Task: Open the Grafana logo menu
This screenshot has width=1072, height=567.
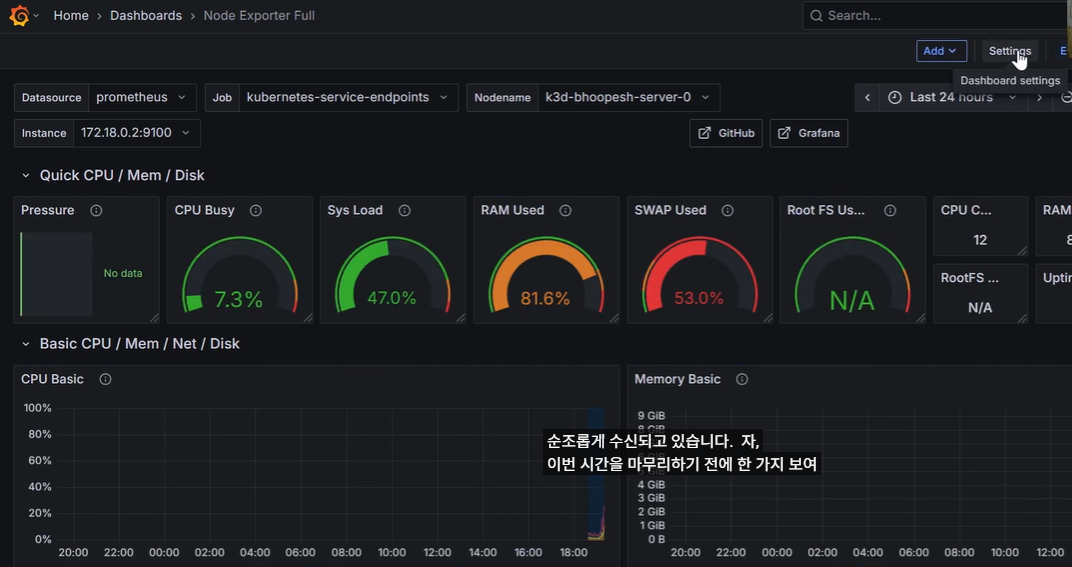Action: point(19,15)
